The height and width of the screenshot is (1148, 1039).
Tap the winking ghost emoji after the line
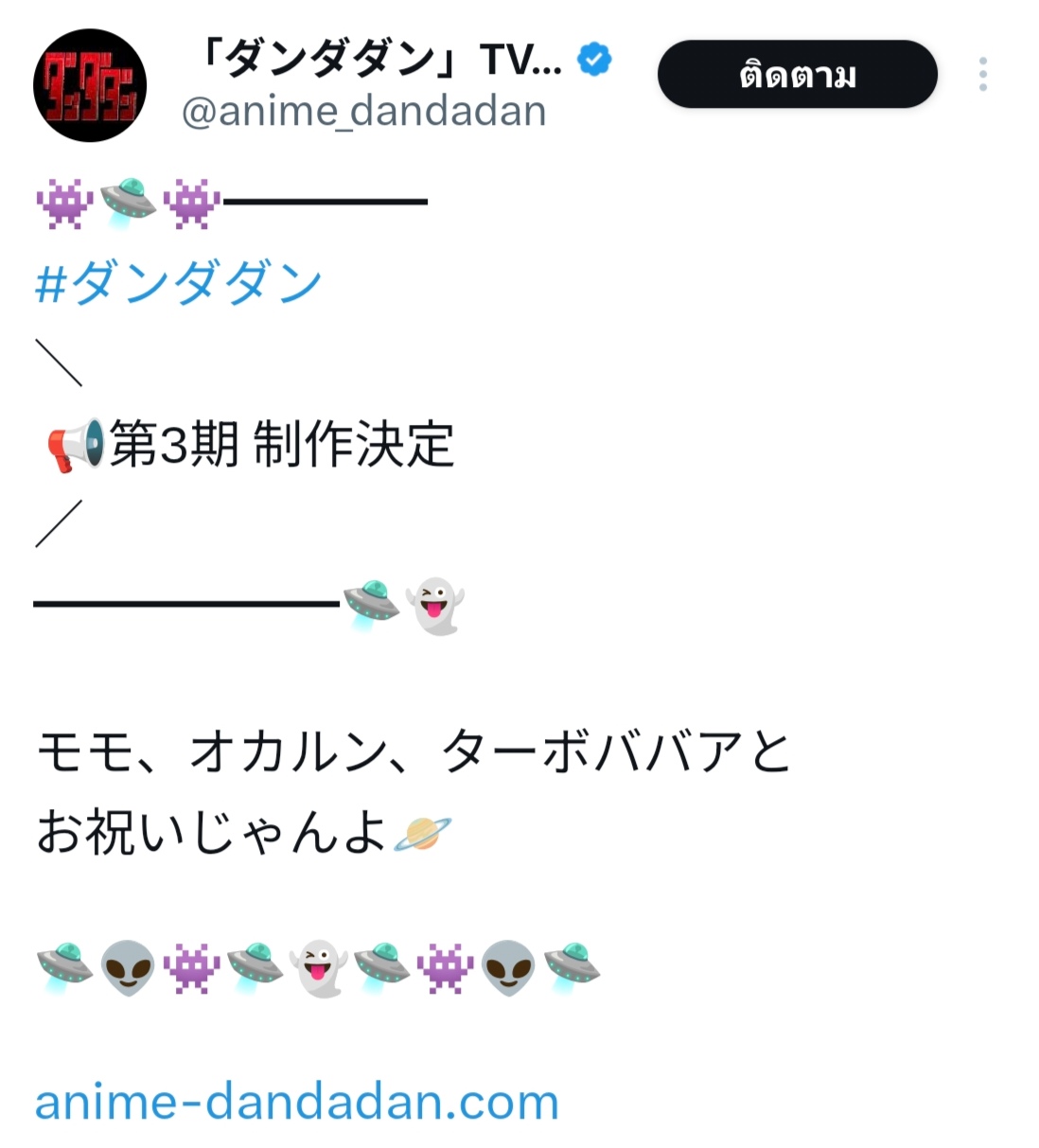(x=434, y=606)
